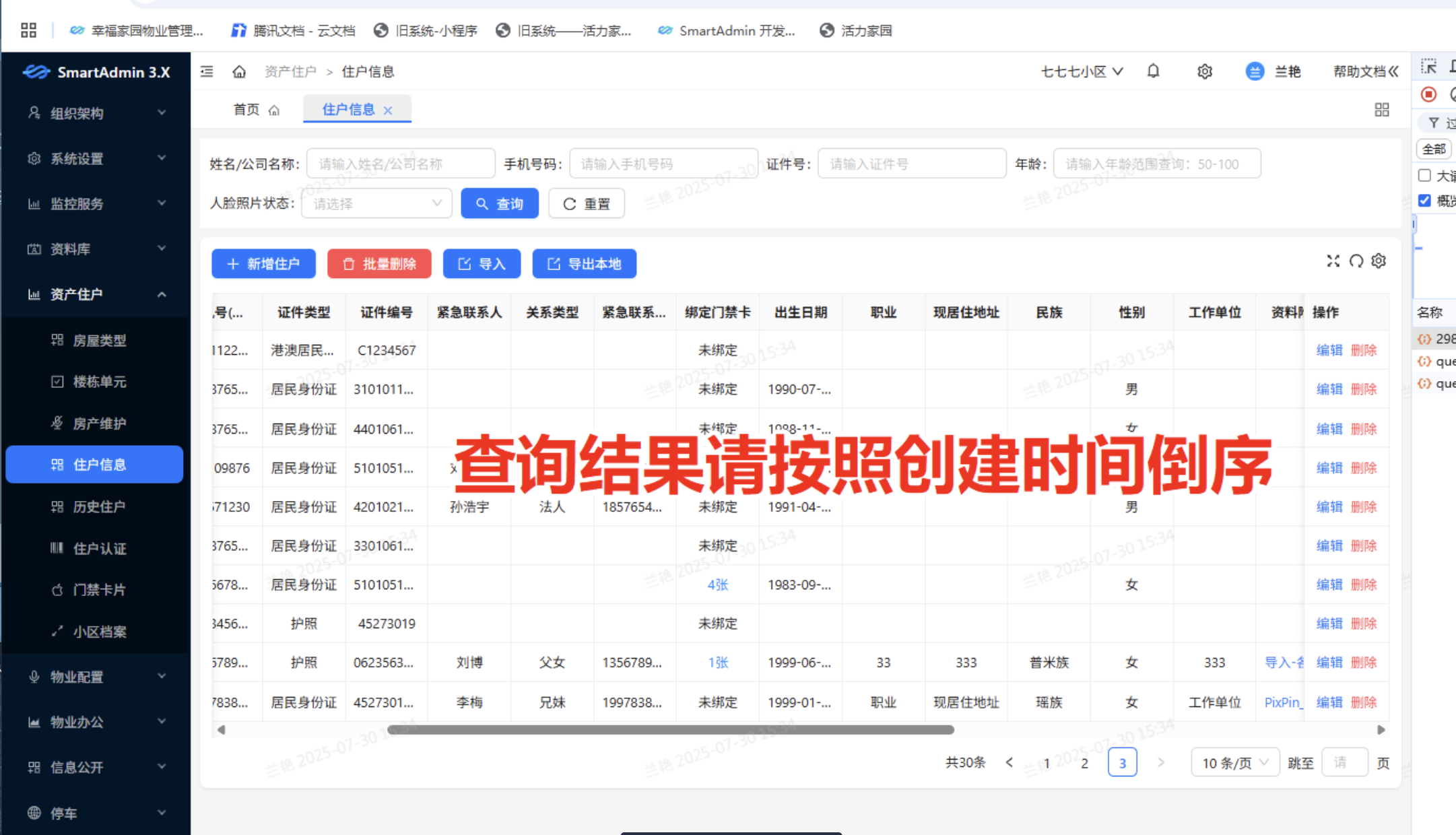Click the DevTools record button icon
This screenshot has width=1456, height=835.
[x=1428, y=94]
